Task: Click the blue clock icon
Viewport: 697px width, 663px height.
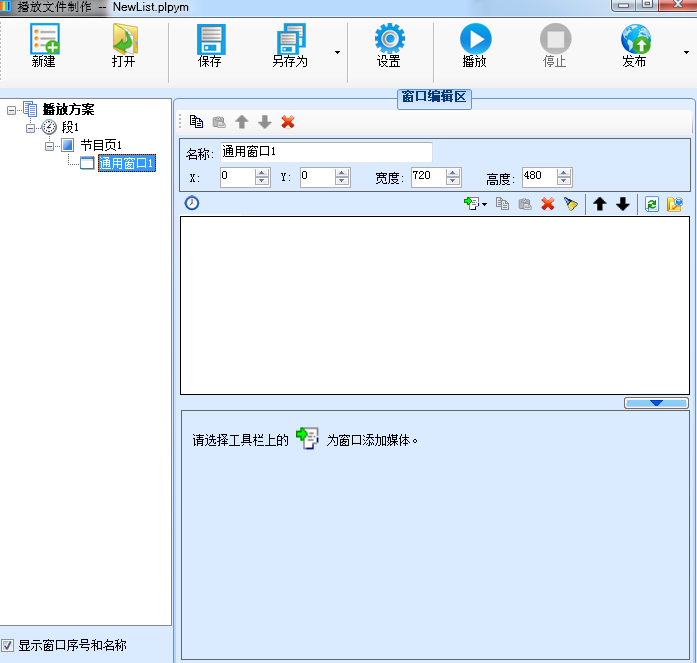Action: point(192,203)
